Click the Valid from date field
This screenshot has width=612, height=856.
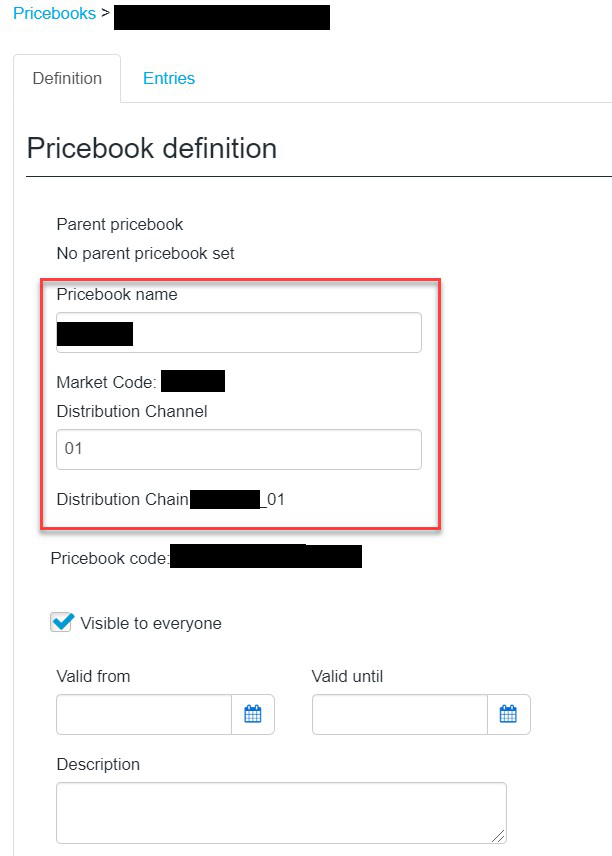click(144, 714)
